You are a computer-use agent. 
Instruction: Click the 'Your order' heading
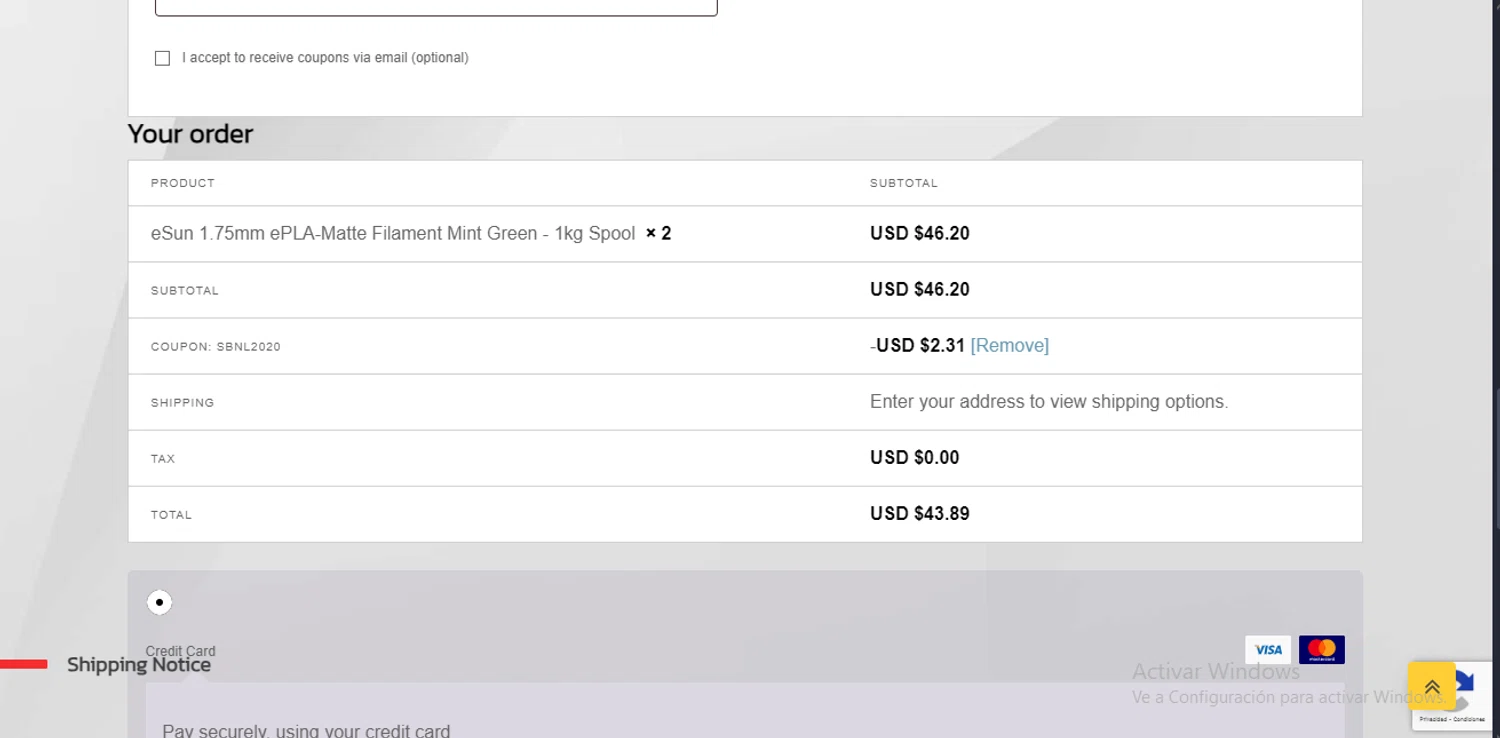190,134
